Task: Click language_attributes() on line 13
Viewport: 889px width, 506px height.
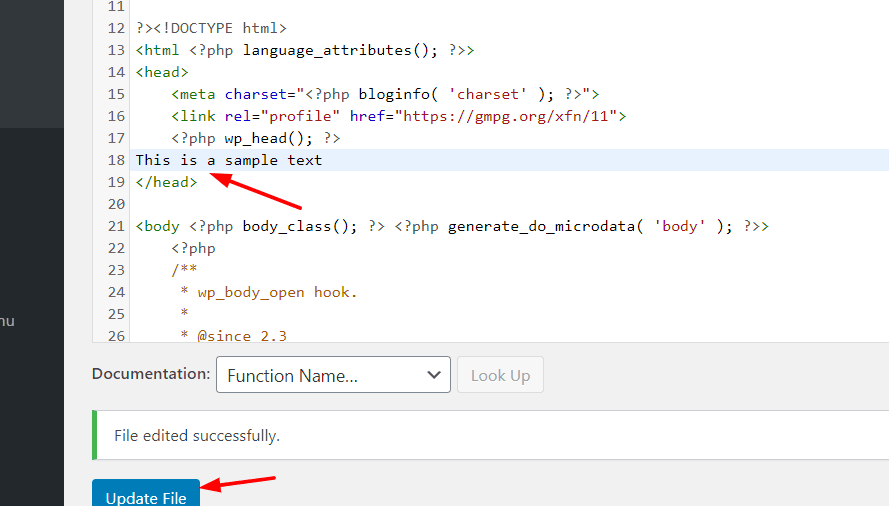Action: click(x=327, y=50)
